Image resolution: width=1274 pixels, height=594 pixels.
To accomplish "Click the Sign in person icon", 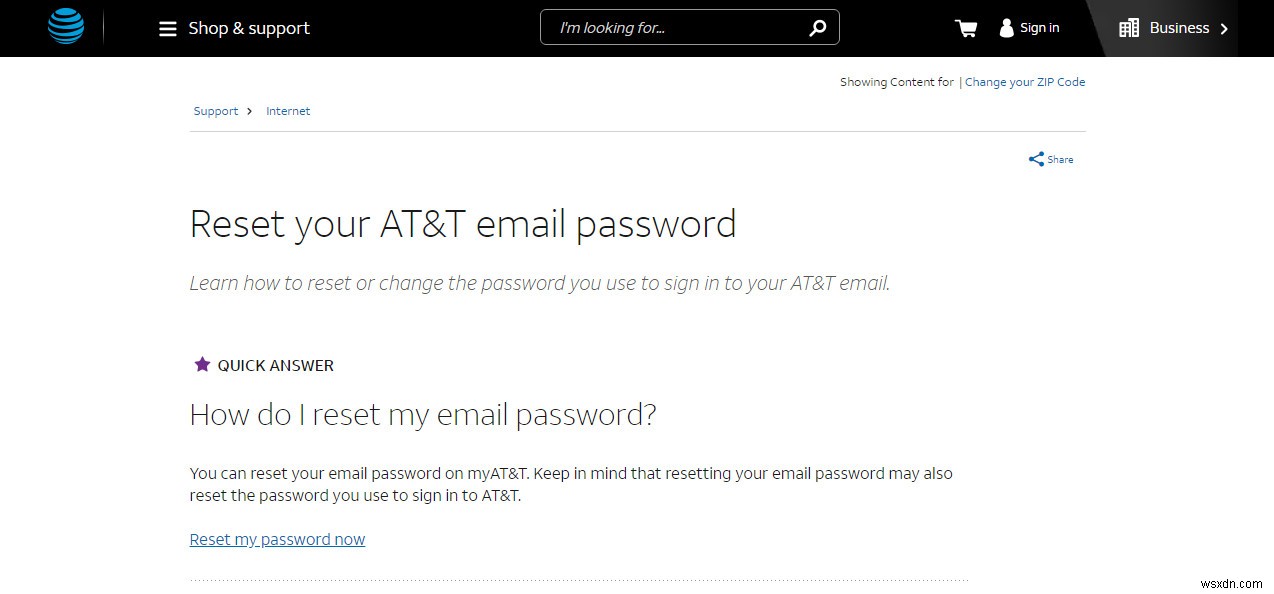I will pos(1004,28).
